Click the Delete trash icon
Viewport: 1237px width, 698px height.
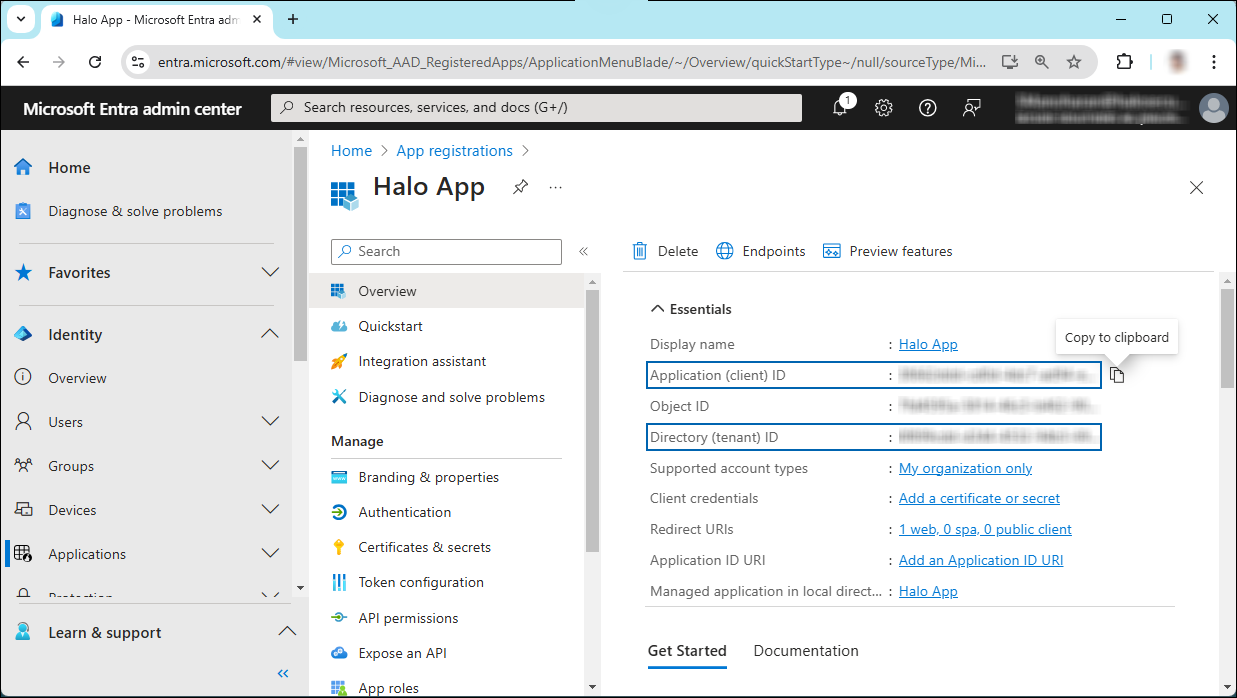pyautogui.click(x=640, y=251)
